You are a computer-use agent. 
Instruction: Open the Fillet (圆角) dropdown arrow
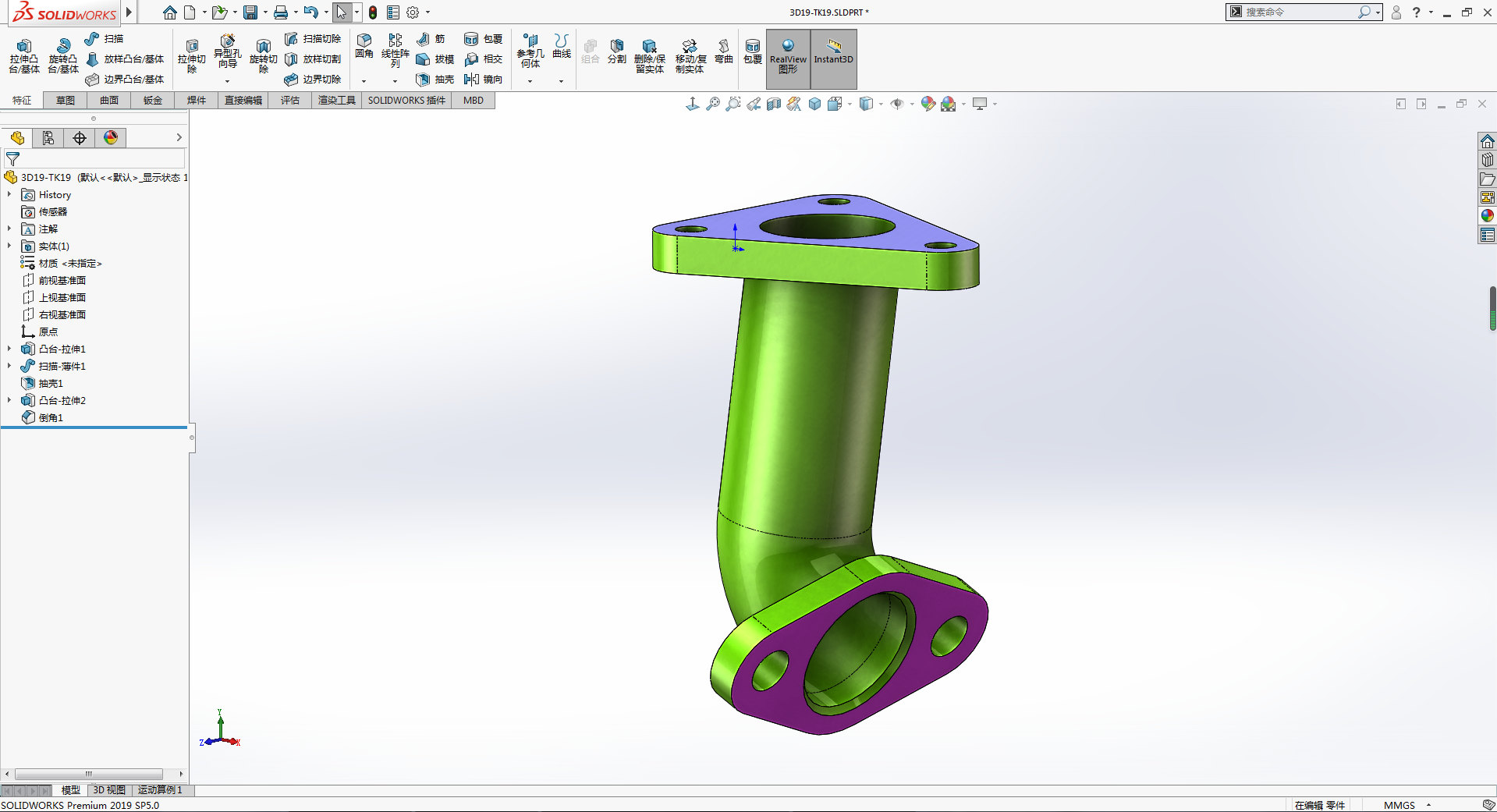364,81
